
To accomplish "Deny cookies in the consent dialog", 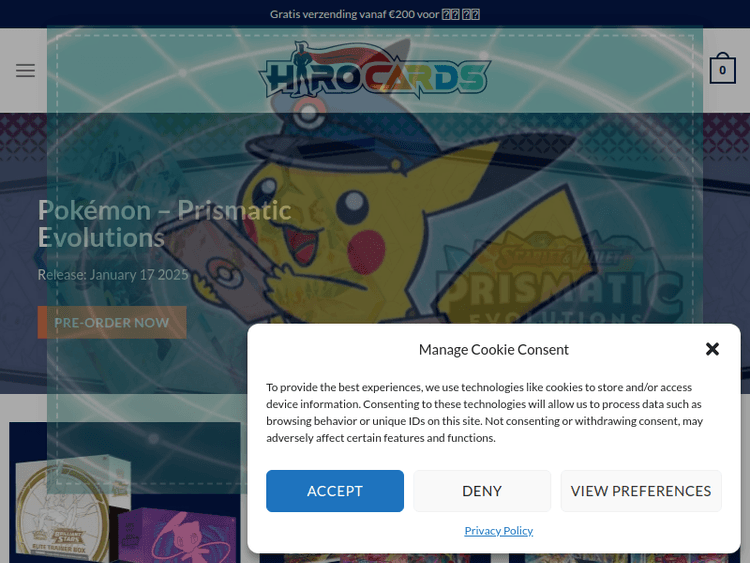I will coord(482,491).
